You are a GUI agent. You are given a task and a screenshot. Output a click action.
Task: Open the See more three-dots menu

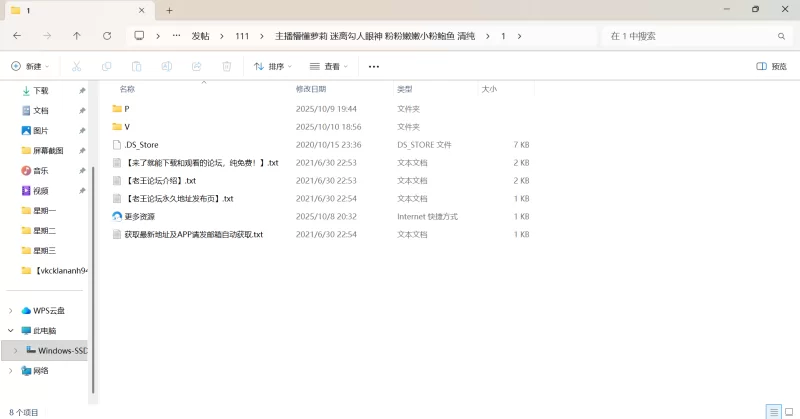point(374,66)
